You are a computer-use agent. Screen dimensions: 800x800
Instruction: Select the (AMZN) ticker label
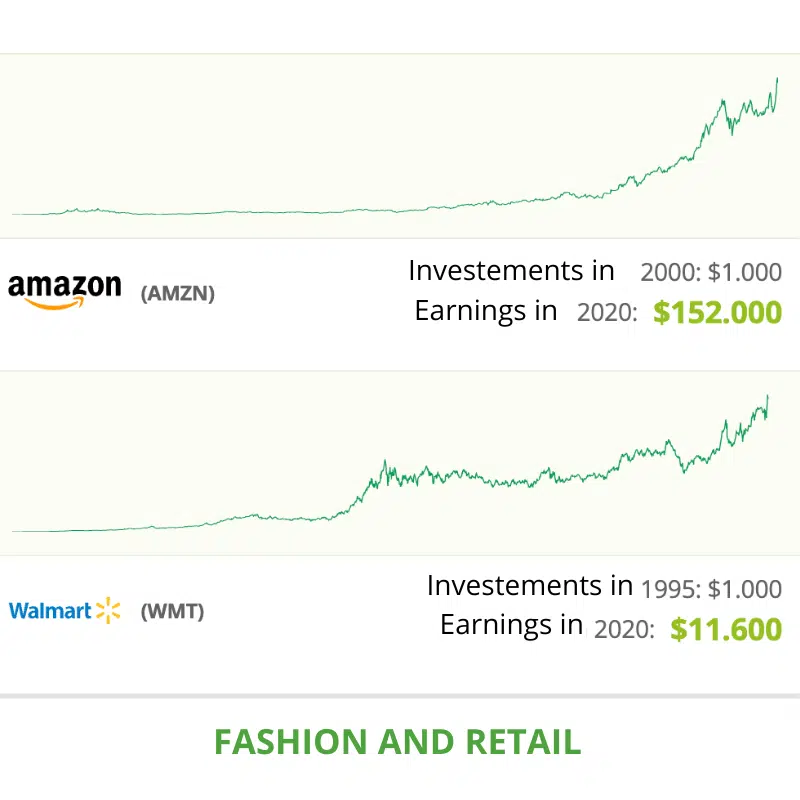coord(178,293)
